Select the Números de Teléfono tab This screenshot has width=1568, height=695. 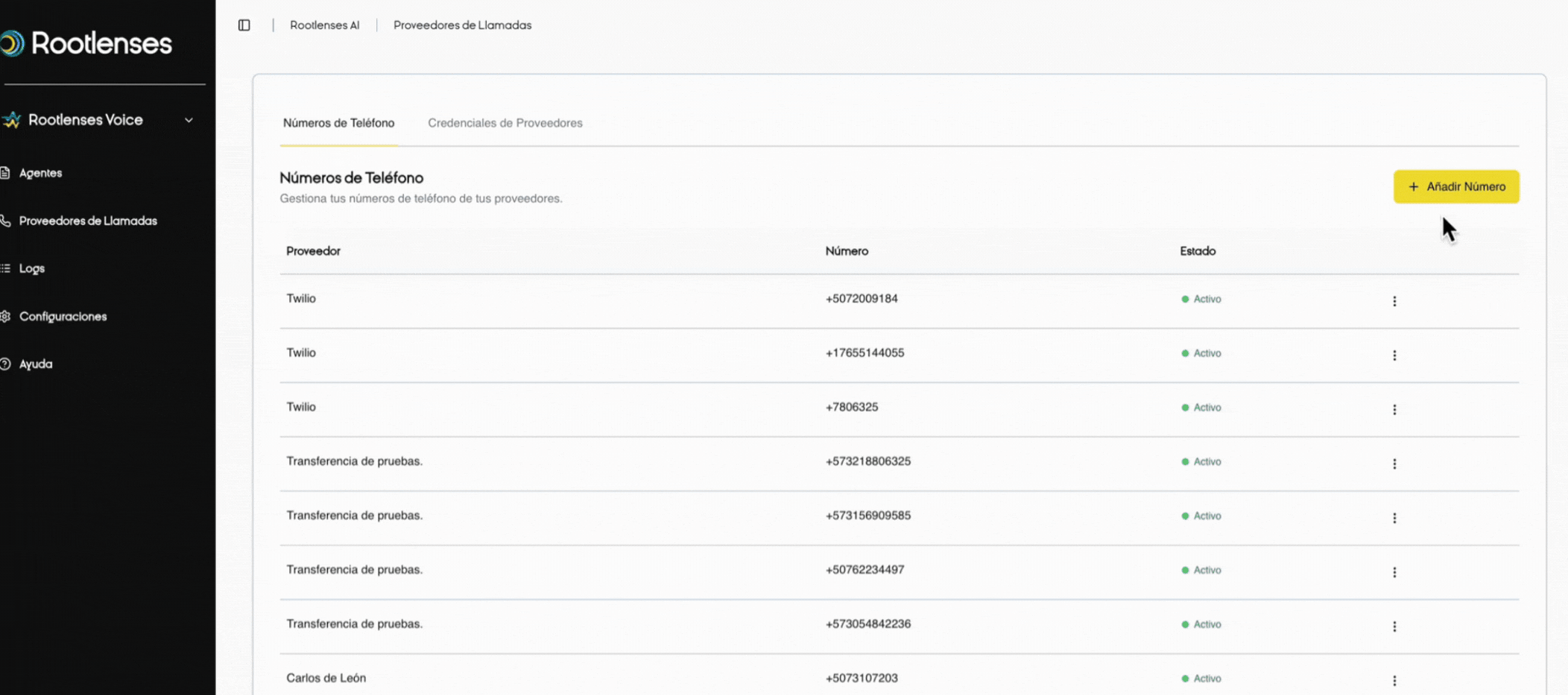pyautogui.click(x=338, y=123)
